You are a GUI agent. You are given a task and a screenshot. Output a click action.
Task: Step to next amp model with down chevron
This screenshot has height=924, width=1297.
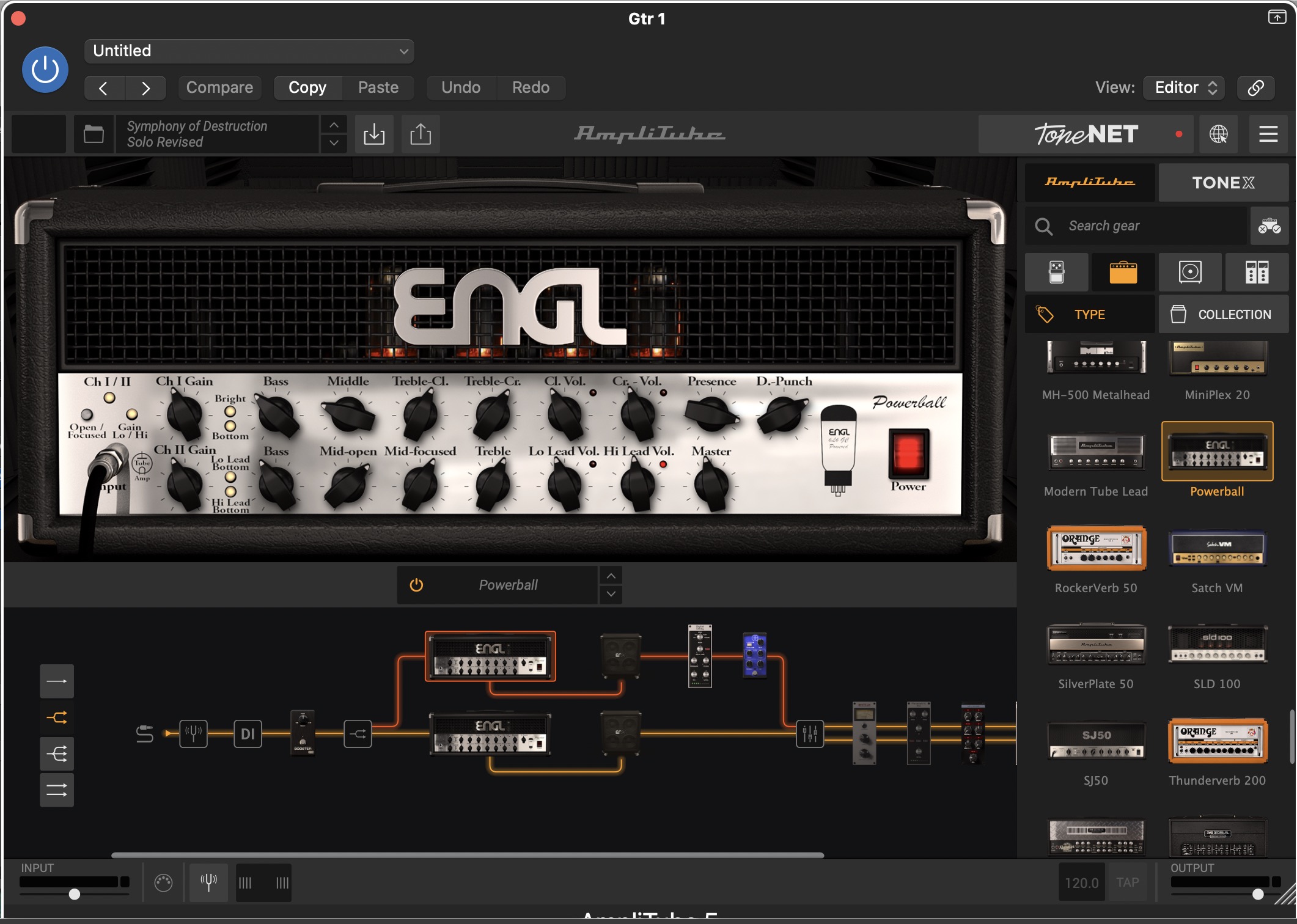(x=611, y=594)
